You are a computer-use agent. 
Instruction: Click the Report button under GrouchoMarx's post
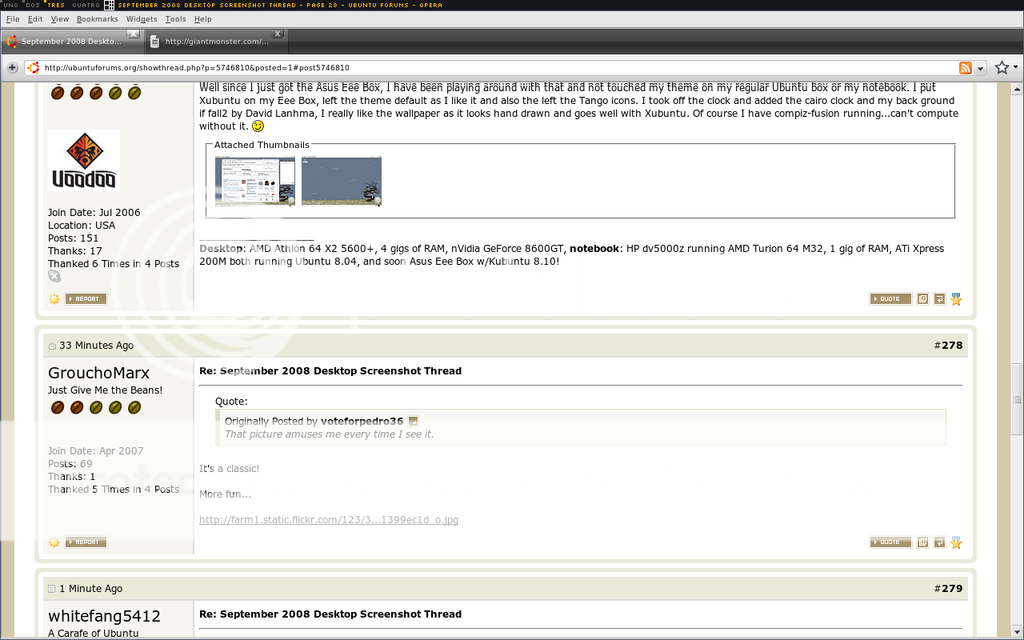coord(86,542)
